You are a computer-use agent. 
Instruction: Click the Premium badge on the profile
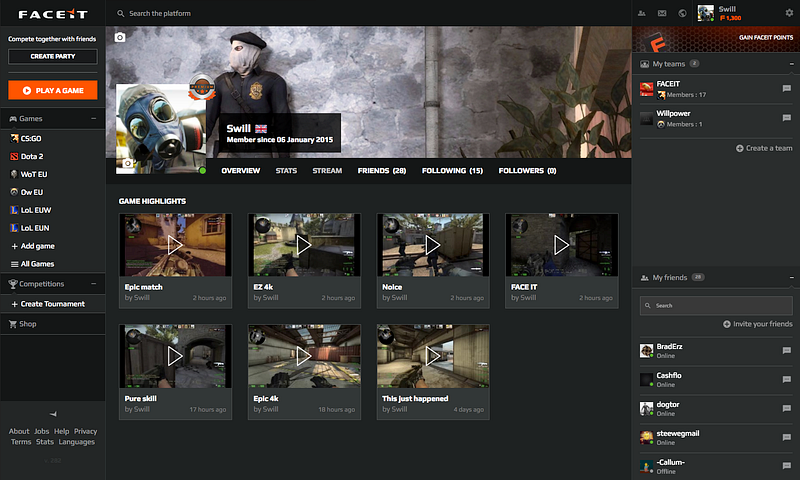coord(202,87)
